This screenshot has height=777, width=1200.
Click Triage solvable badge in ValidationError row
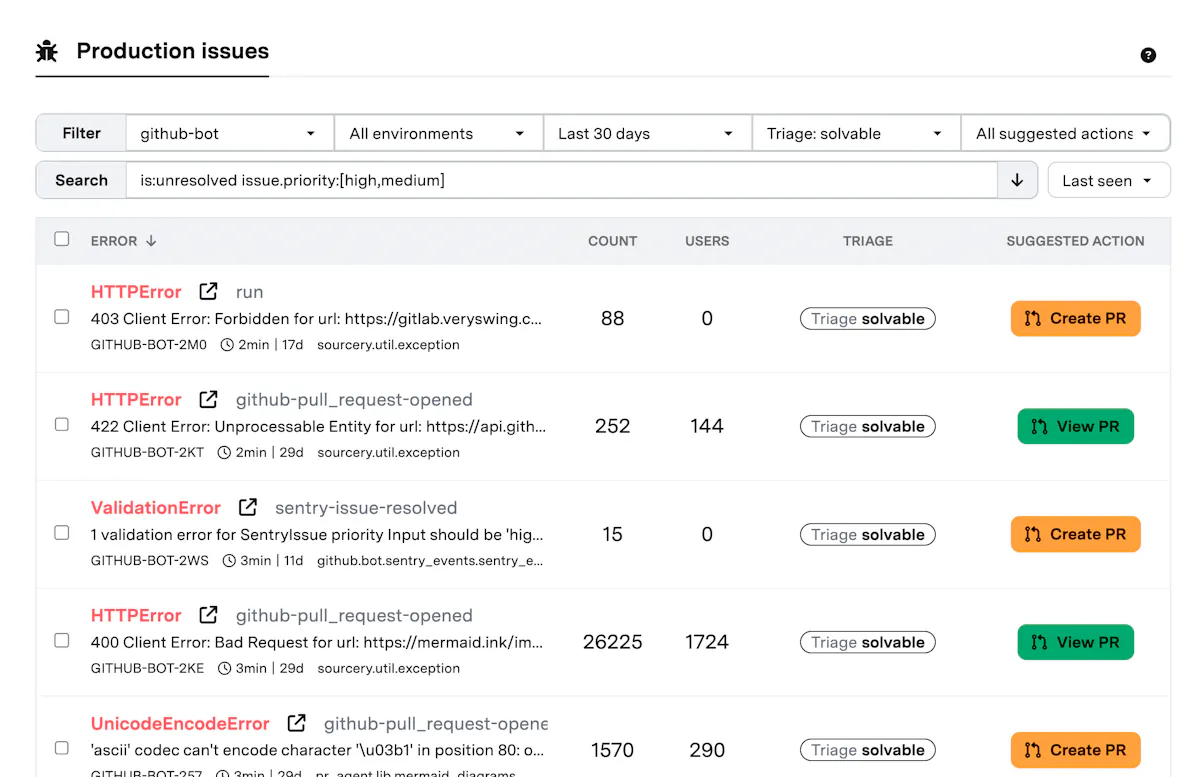click(868, 535)
